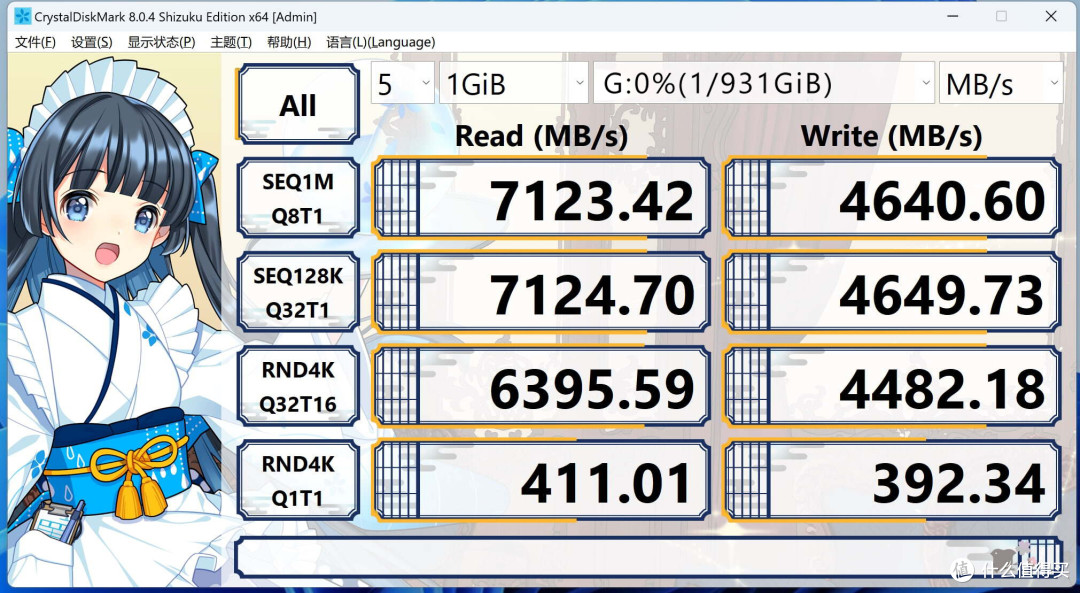Start the RND4K Q1T1 test
This screenshot has width=1080, height=593.
pyautogui.click(x=298, y=481)
